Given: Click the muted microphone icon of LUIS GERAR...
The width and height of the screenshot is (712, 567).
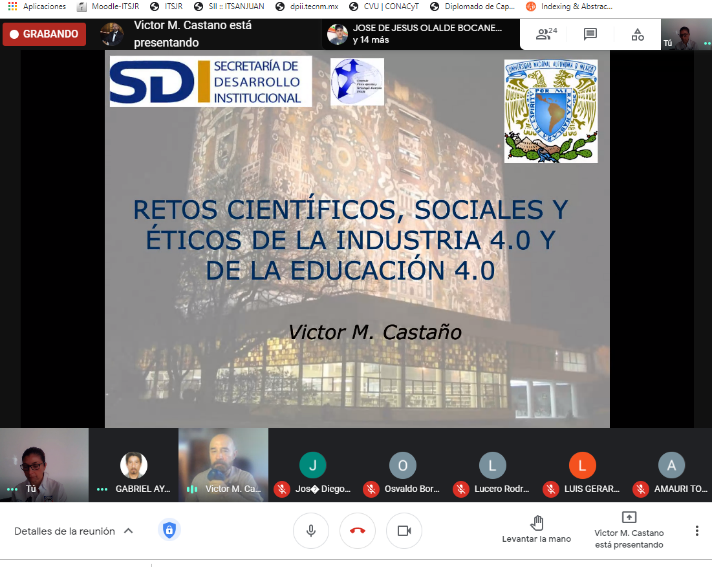Looking at the screenshot, I should (551, 489).
